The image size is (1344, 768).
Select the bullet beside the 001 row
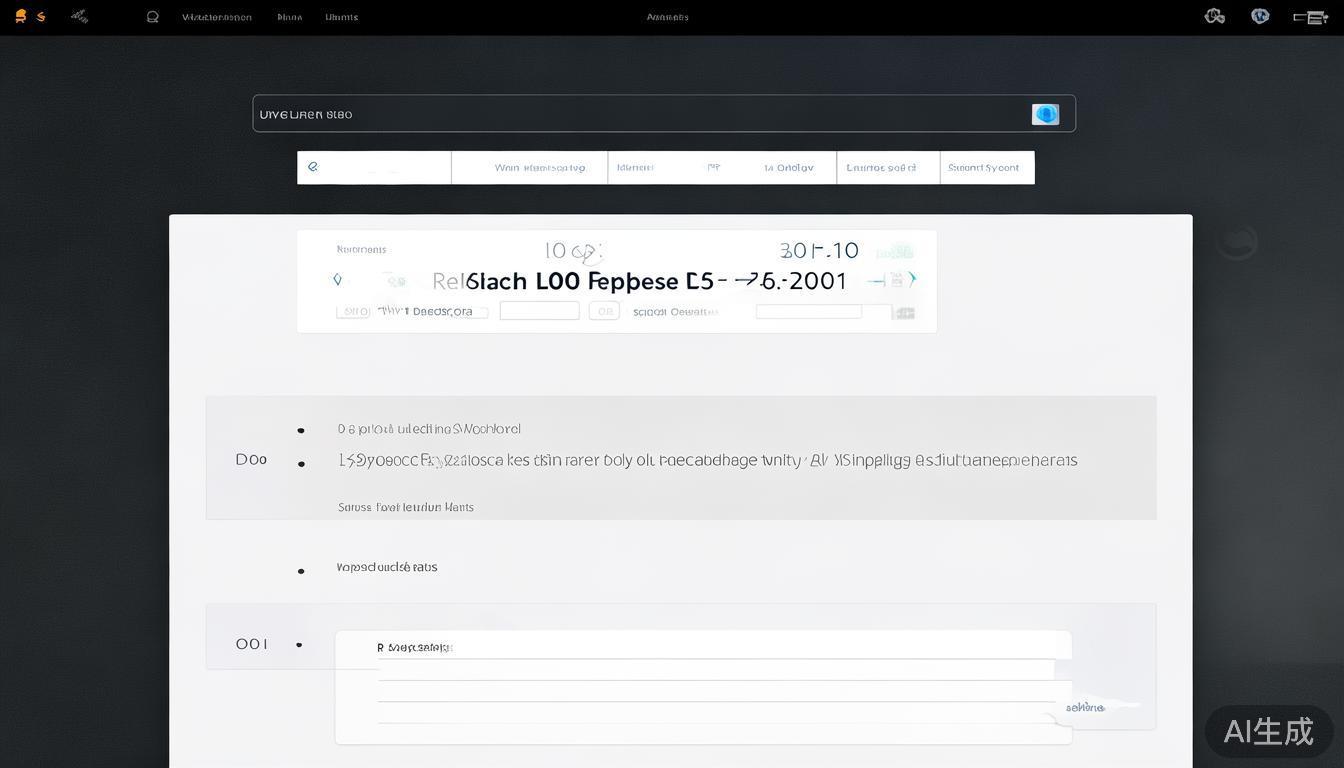(299, 645)
